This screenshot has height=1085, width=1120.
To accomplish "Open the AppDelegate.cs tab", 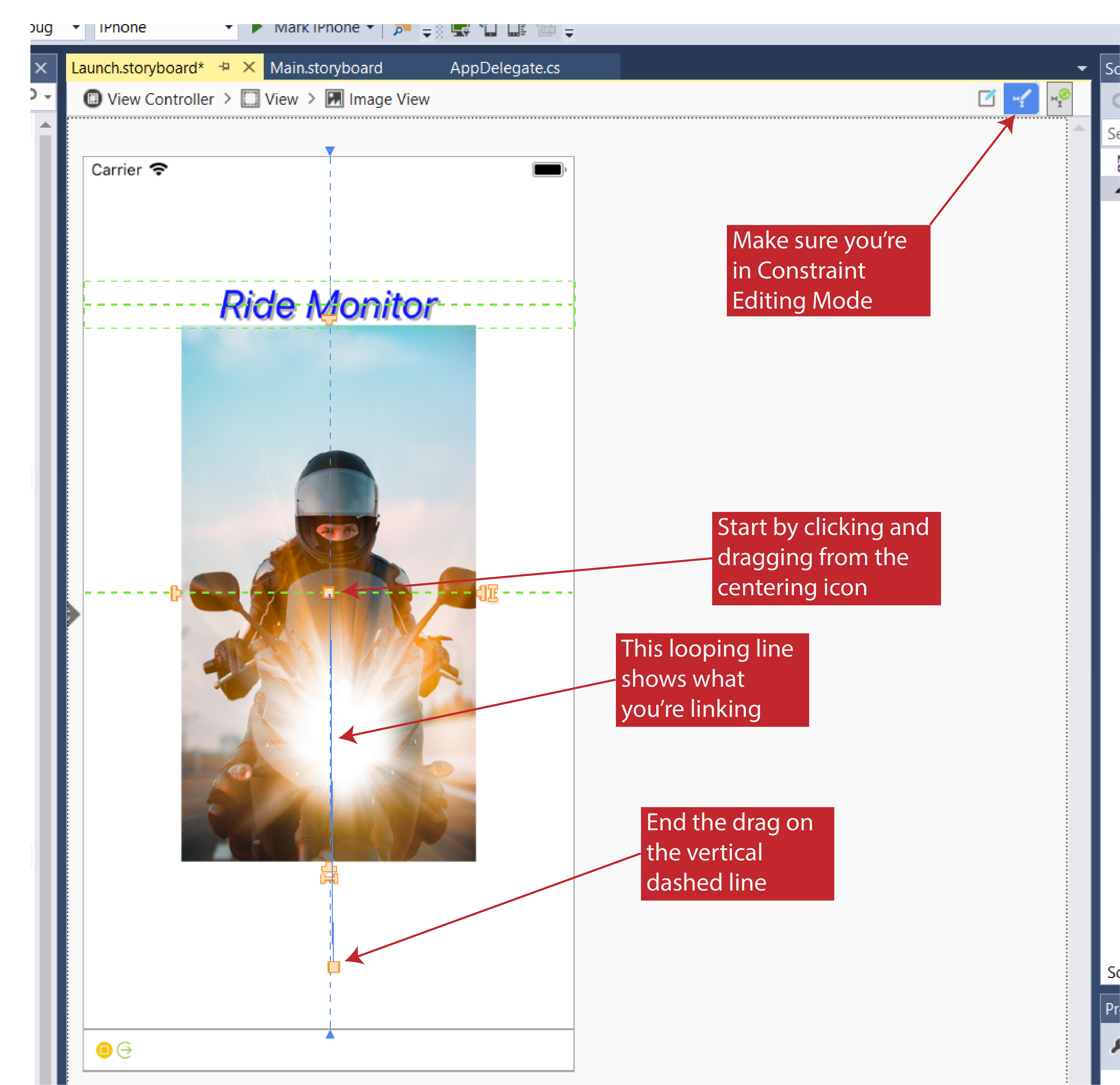I will [505, 68].
